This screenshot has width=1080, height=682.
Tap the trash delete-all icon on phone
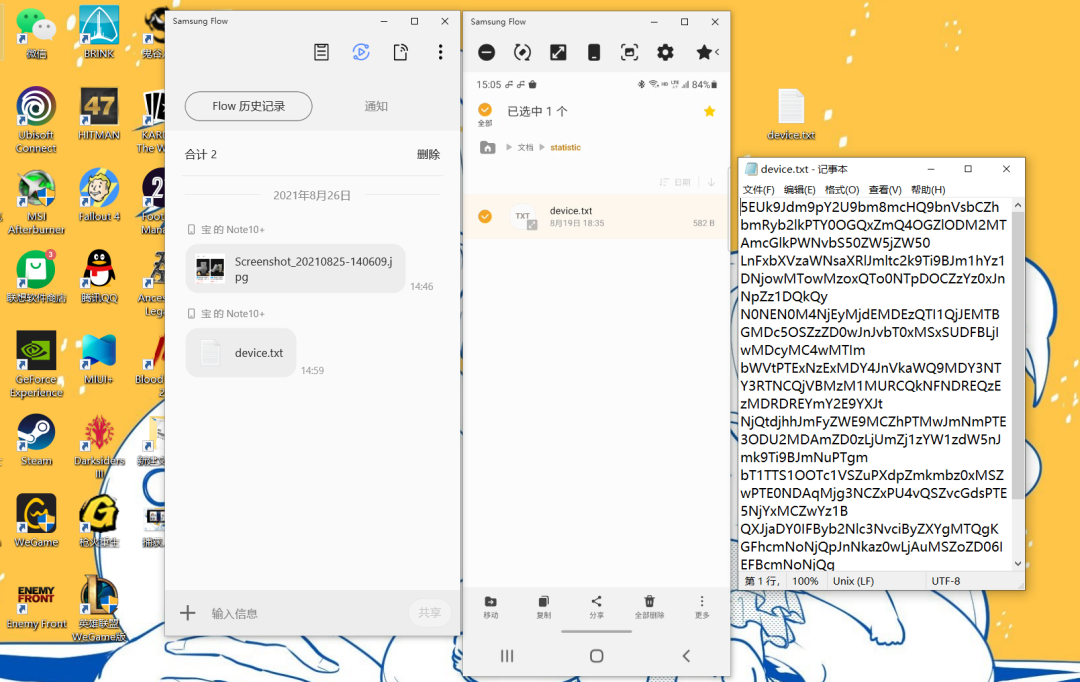coord(650,606)
